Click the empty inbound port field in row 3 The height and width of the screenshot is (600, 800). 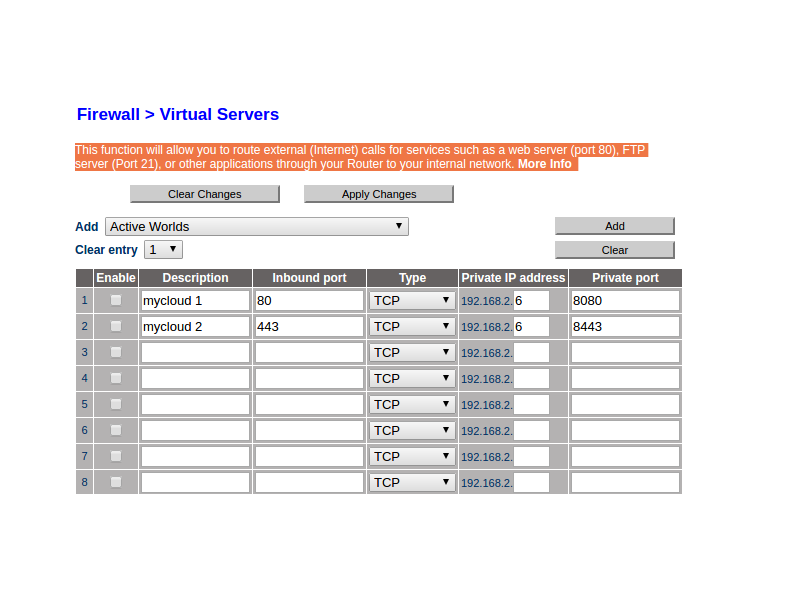(x=309, y=353)
